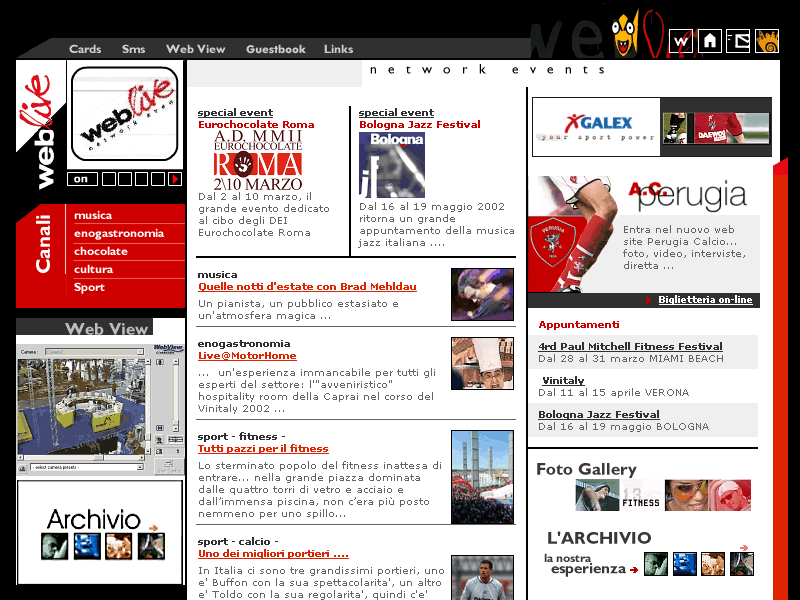Screen dimensions: 800x600
Task: Open the Cards menu item
Action: click(x=85, y=49)
